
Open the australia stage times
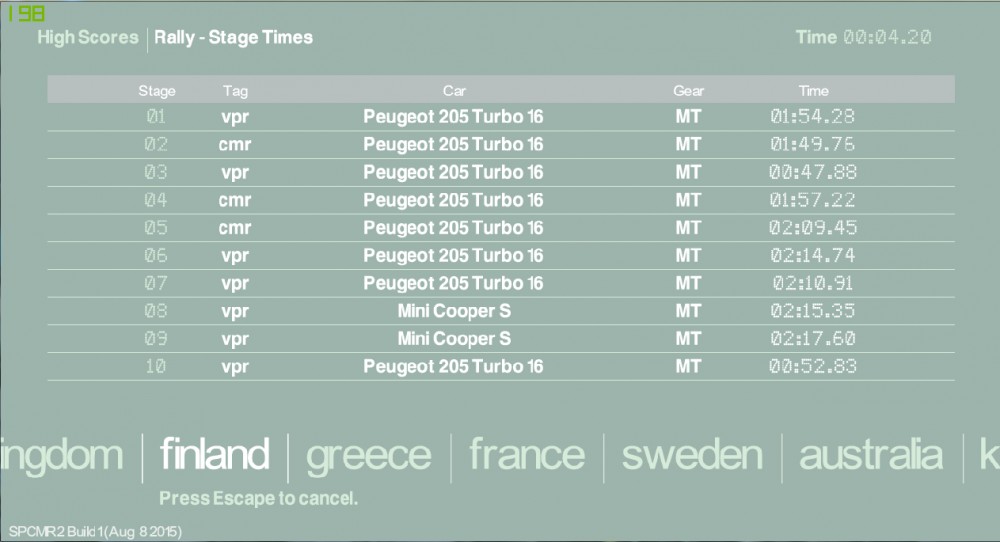tap(870, 455)
